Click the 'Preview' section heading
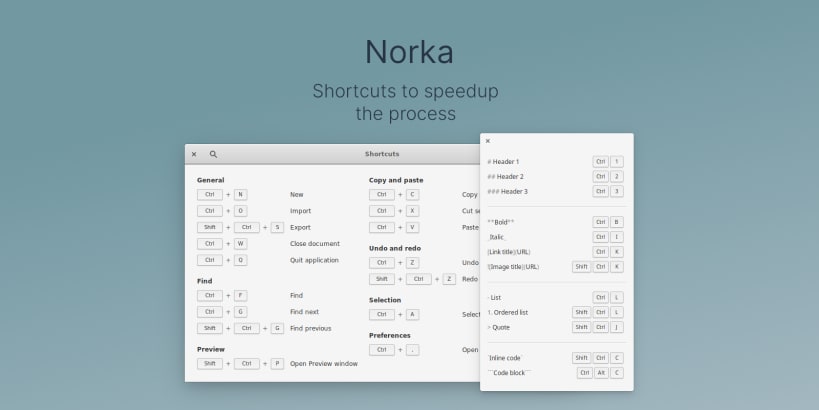This screenshot has width=819, height=410. tap(211, 349)
